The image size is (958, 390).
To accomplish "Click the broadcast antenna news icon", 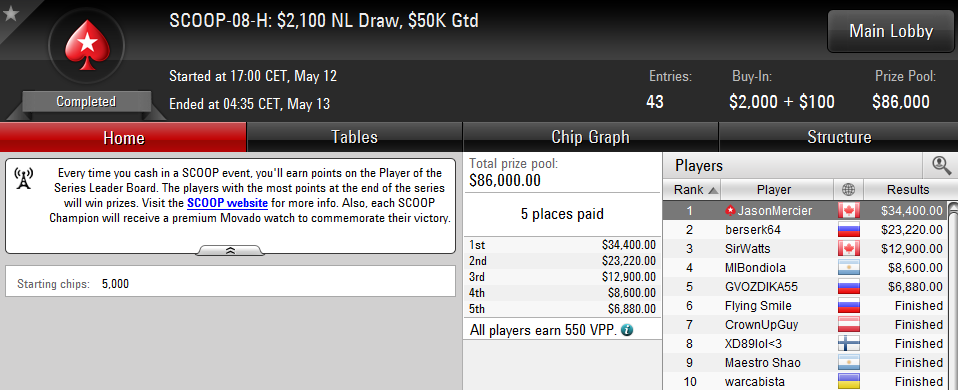I will 23,178.
